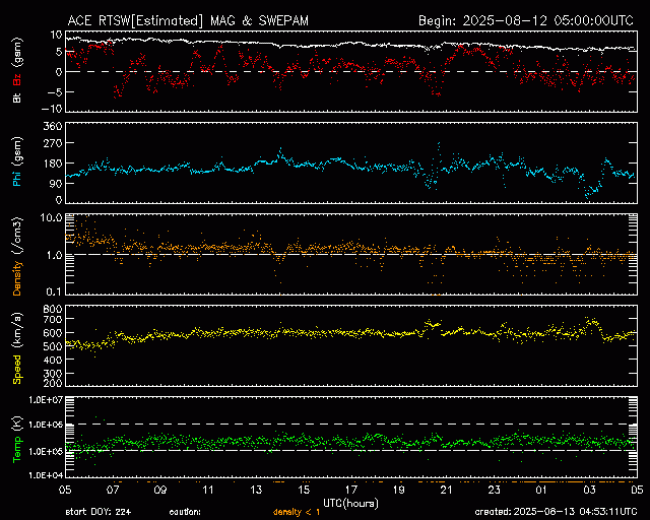Click the '13' hour label on the time axis
The height and width of the screenshot is (520, 650).
coord(256,490)
